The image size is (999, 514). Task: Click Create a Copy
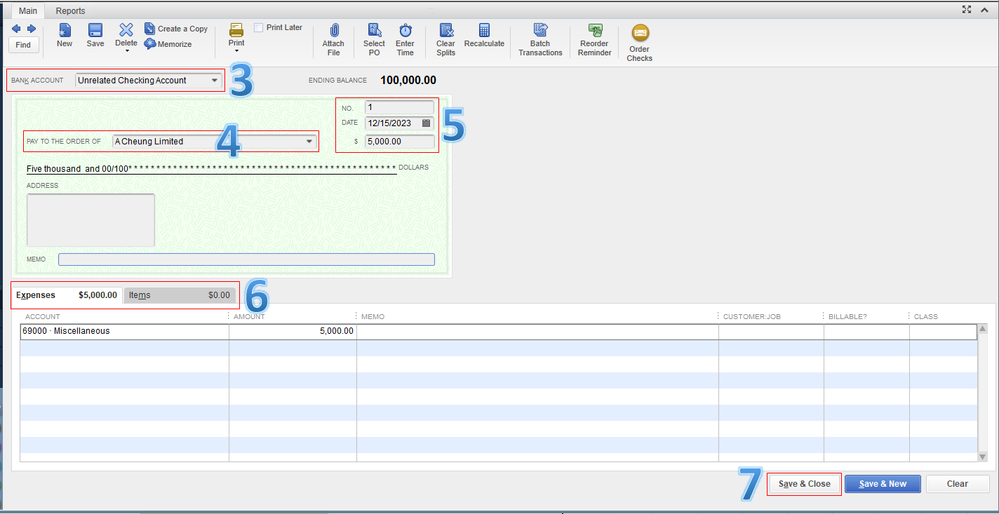click(176, 29)
